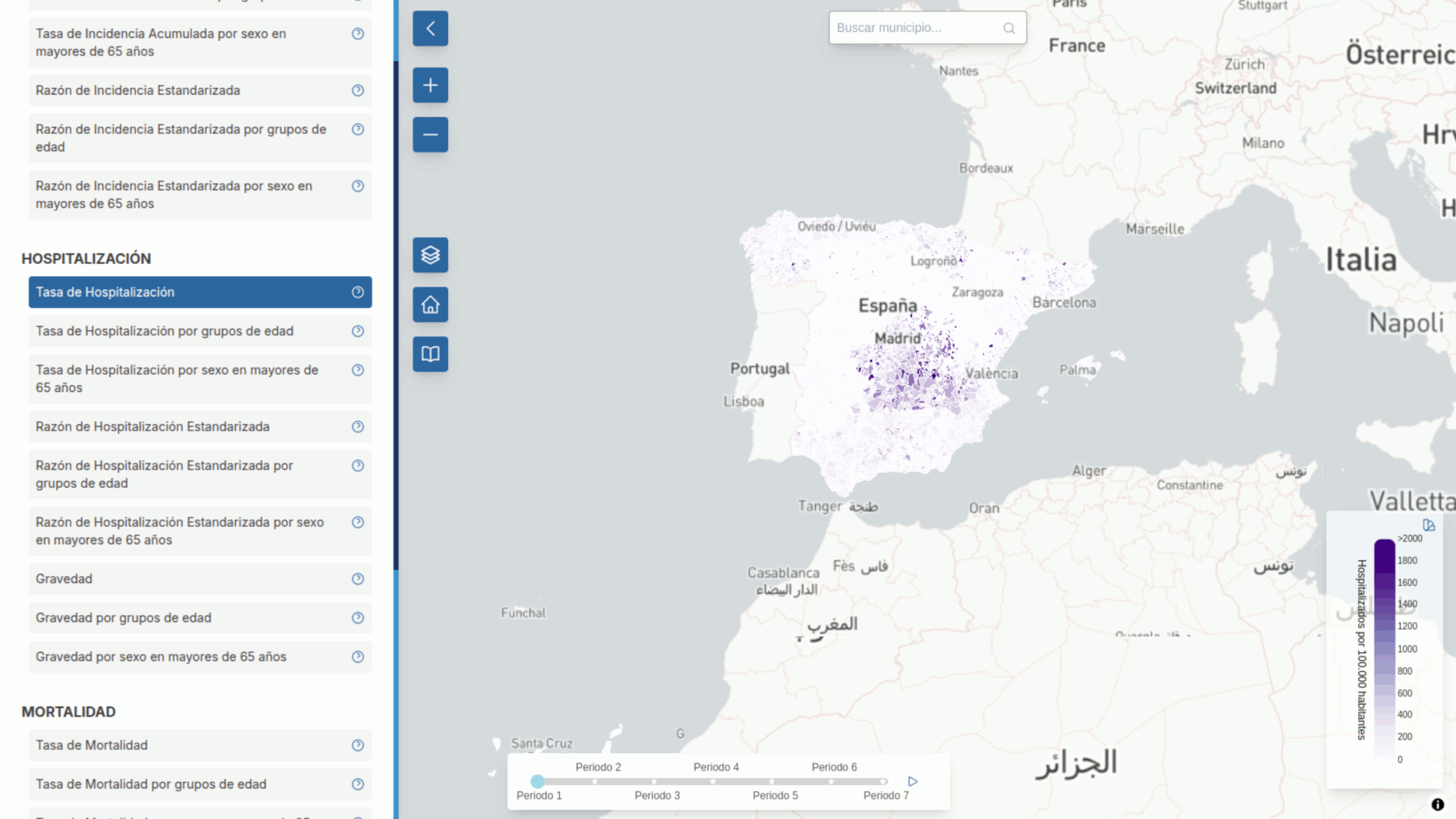The height and width of the screenshot is (819, 1456).
Task: Select Razón de Incidencia Estandarizada por sexo en mayores
Action: coord(200,195)
